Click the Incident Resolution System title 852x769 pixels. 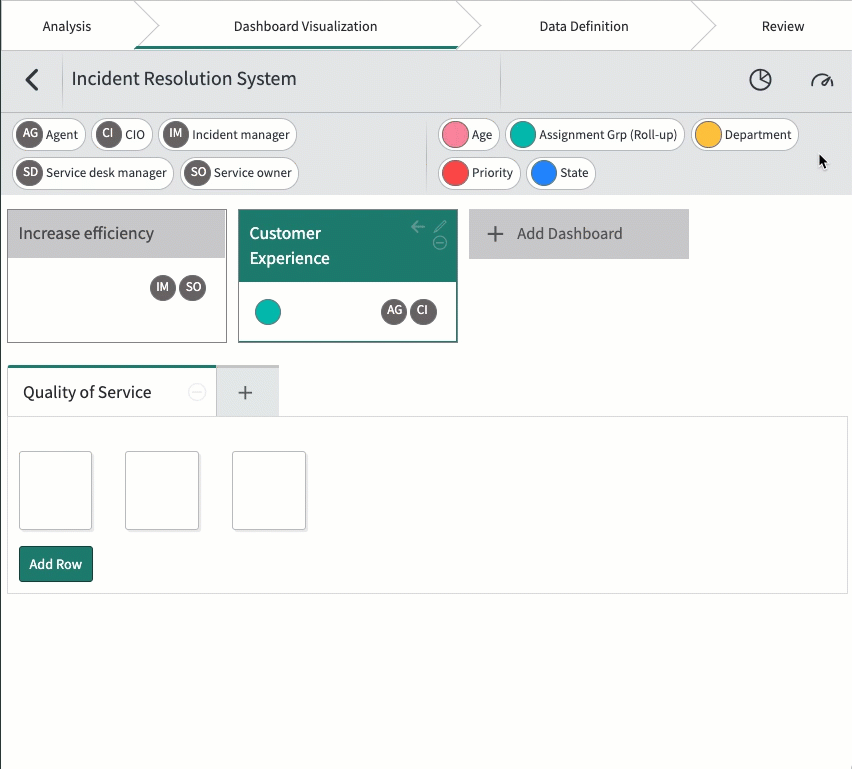tap(184, 79)
